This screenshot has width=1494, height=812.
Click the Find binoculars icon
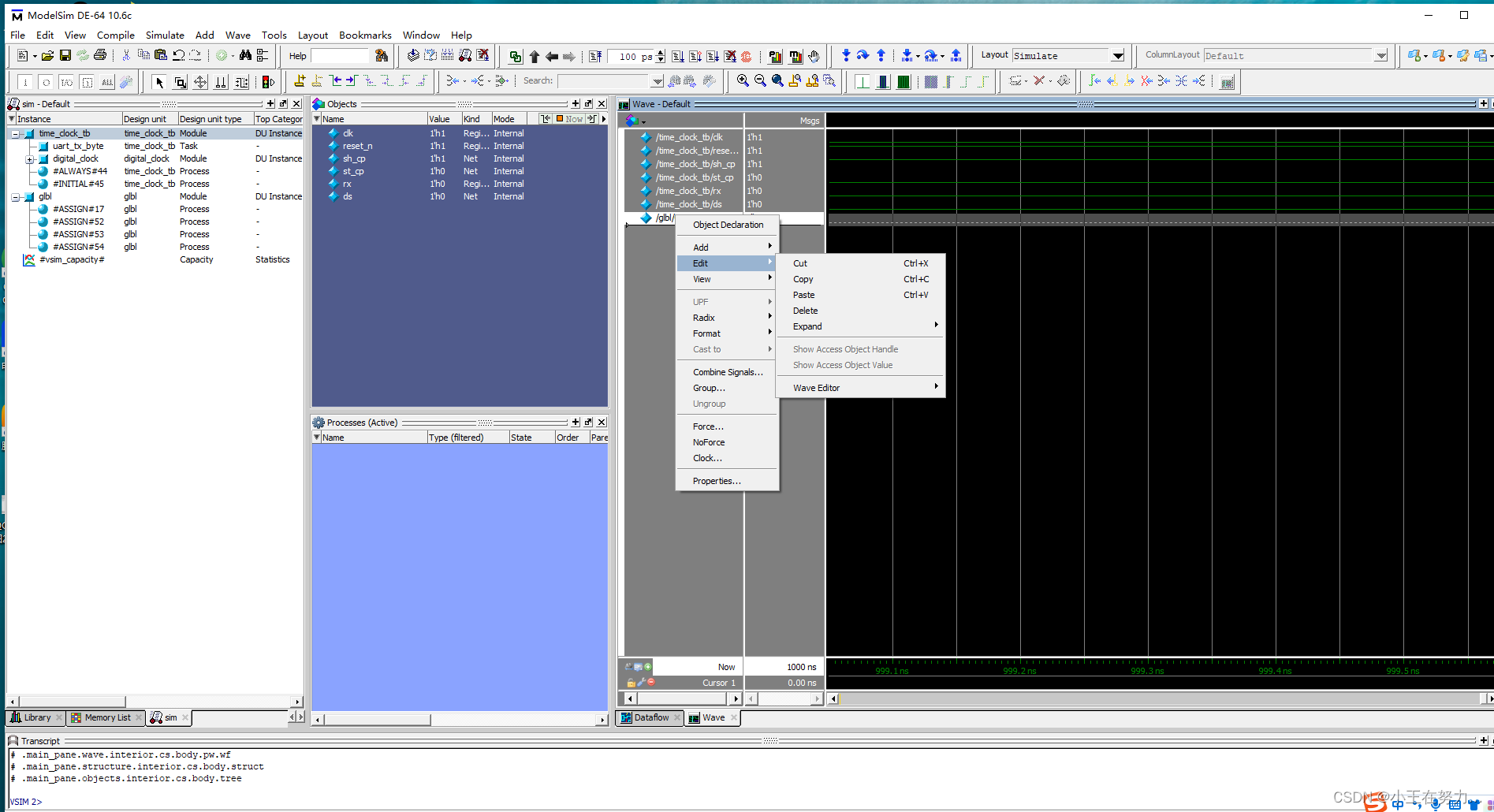(245, 55)
